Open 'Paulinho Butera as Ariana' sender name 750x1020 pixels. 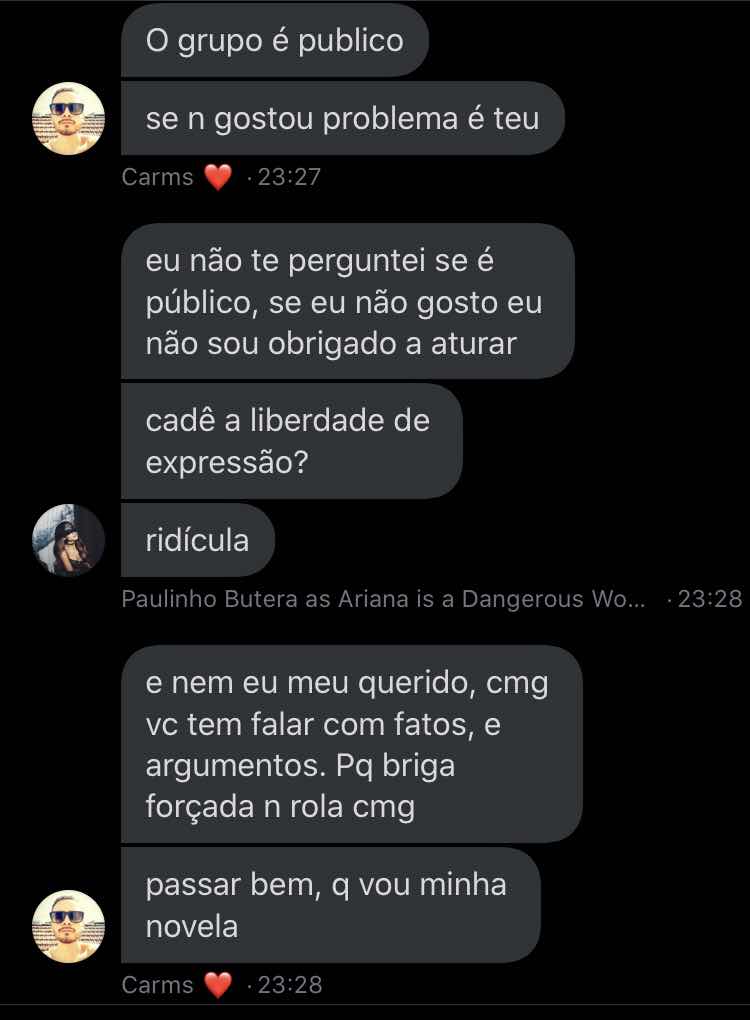coord(383,598)
